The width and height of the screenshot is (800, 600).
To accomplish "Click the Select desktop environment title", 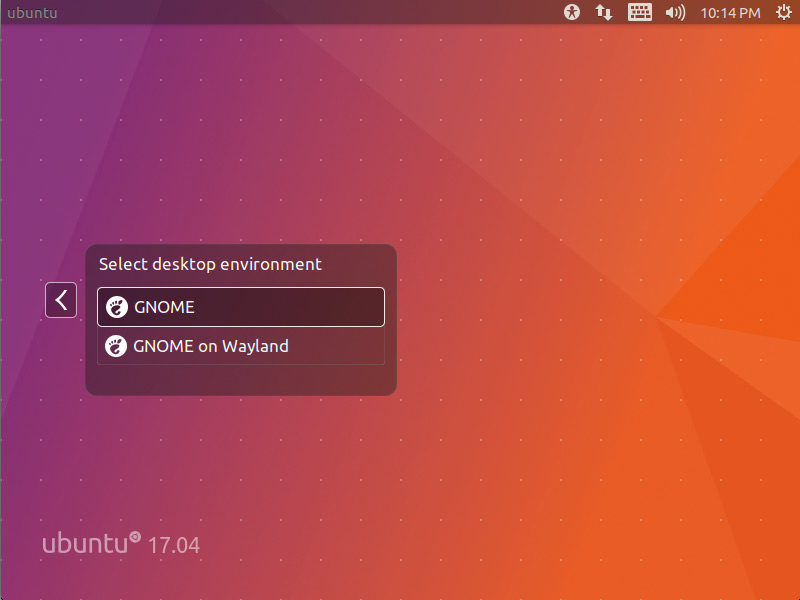I will [x=209, y=264].
